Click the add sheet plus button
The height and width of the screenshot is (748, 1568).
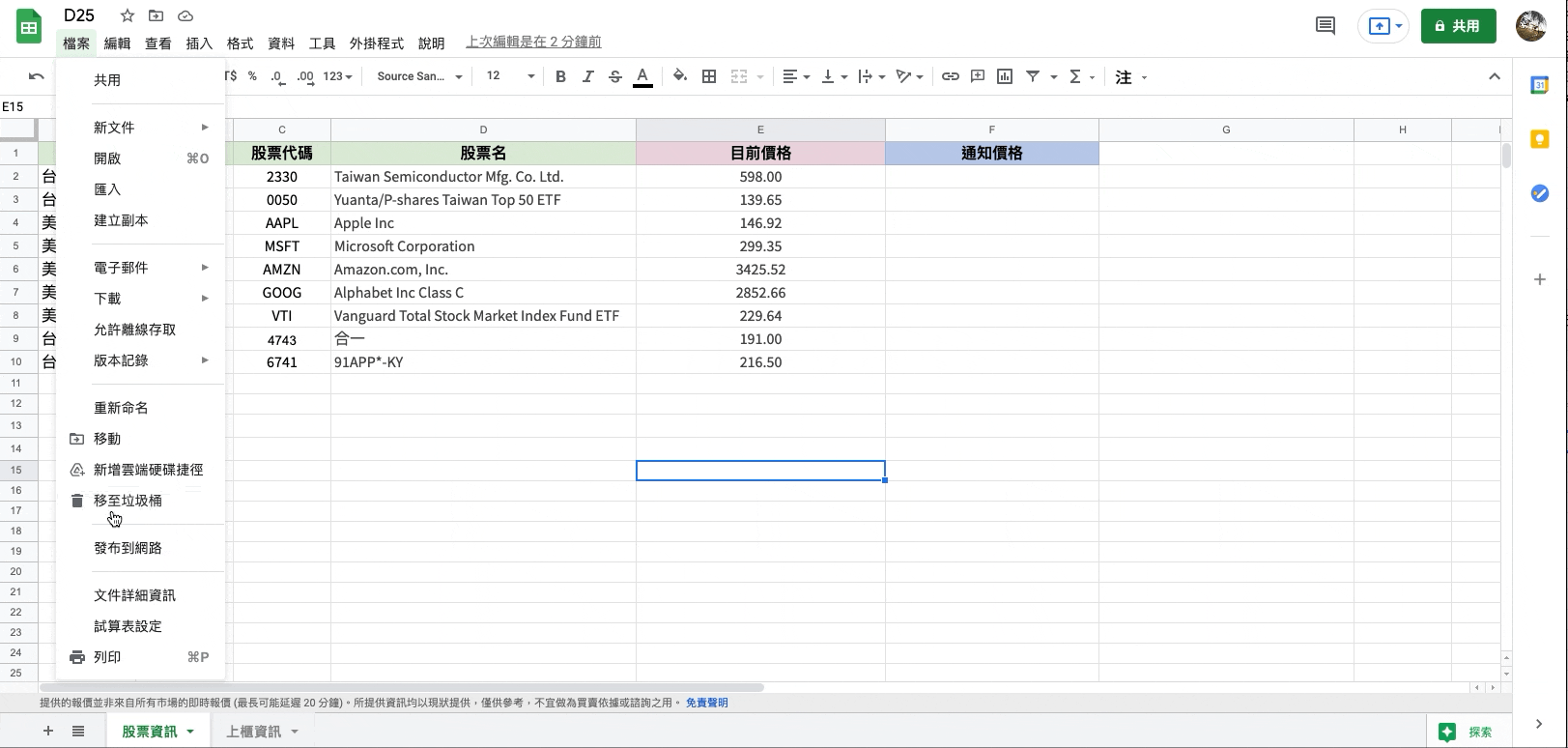coord(47,732)
